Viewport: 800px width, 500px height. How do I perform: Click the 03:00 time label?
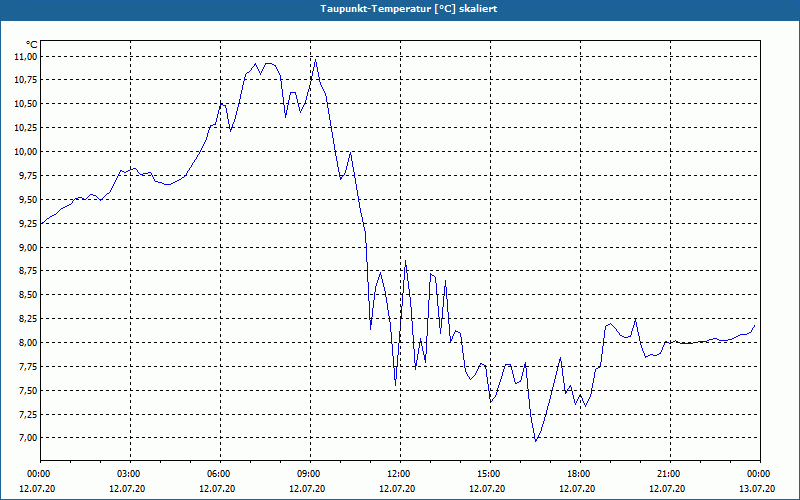pyautogui.click(x=131, y=474)
